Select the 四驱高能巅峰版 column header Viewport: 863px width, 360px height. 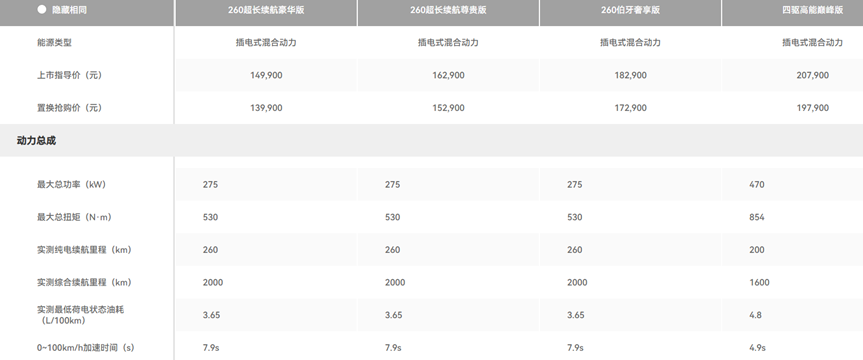[x=812, y=10]
